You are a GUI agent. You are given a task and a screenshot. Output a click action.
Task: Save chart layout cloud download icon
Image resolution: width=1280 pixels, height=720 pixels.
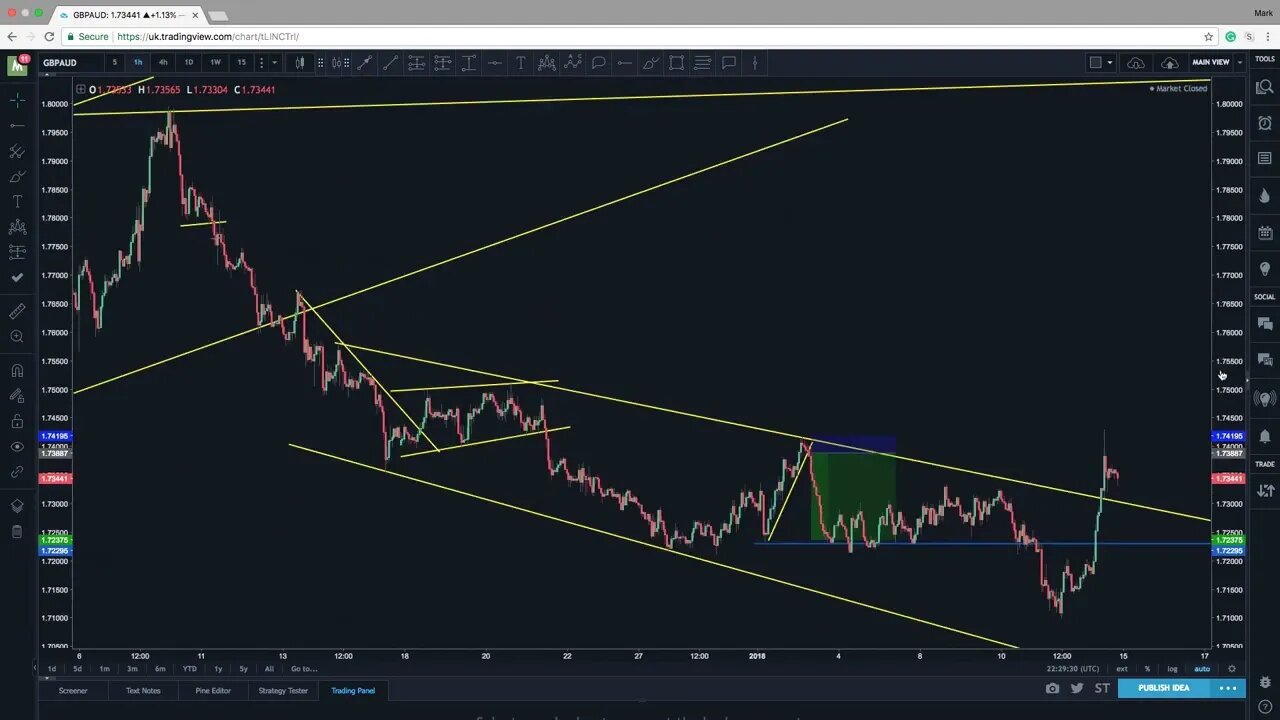coord(1136,62)
